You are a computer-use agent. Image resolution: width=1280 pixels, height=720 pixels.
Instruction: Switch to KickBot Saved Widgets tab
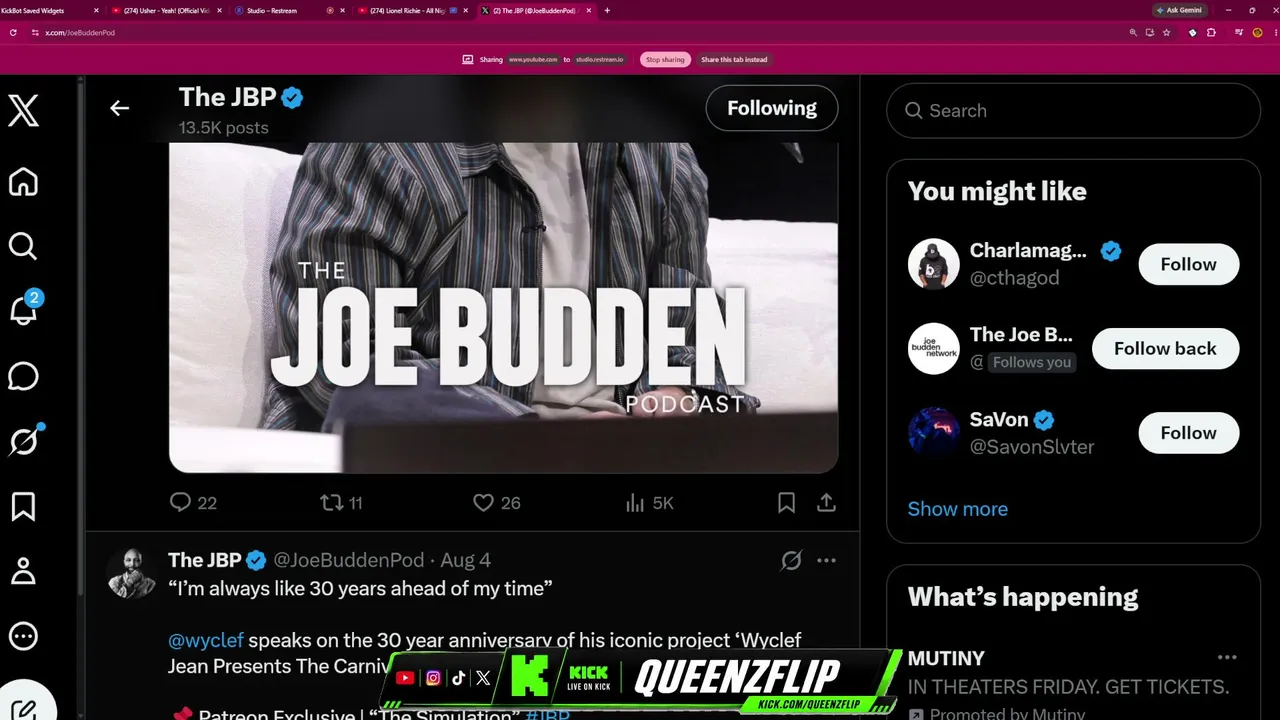coord(50,10)
